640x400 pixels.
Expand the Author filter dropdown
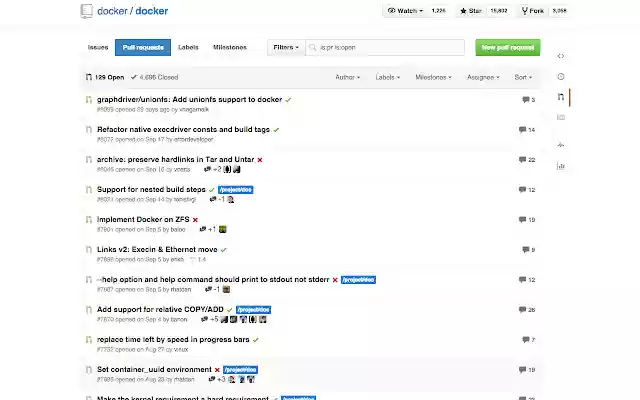click(347, 77)
